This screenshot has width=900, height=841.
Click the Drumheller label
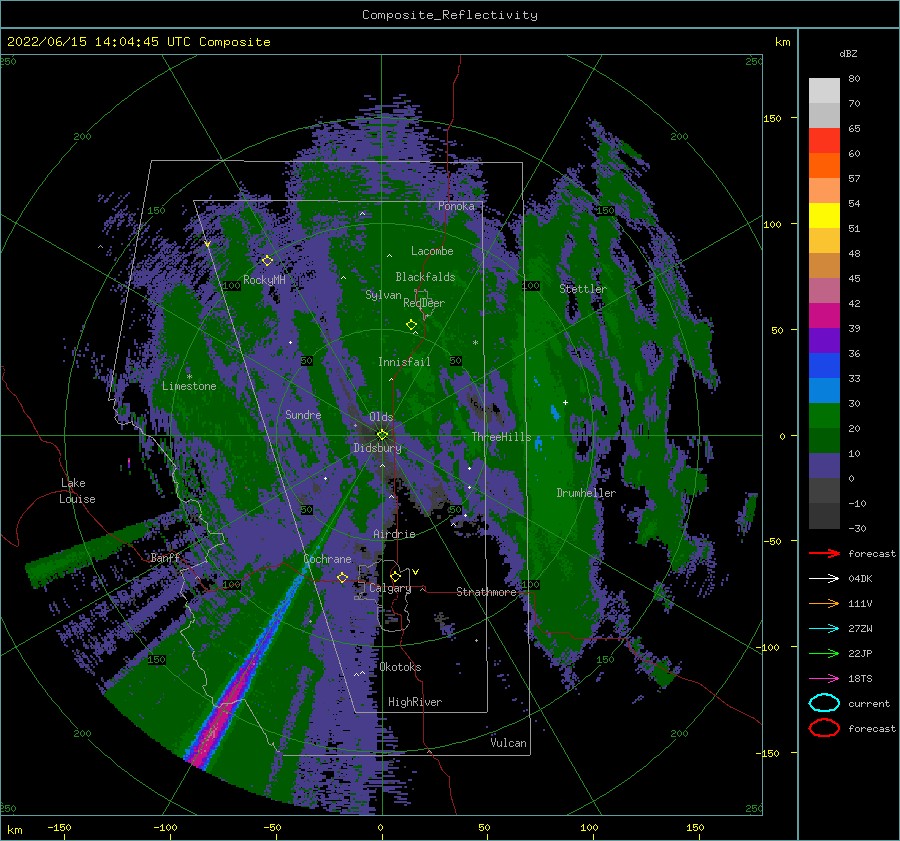[586, 493]
